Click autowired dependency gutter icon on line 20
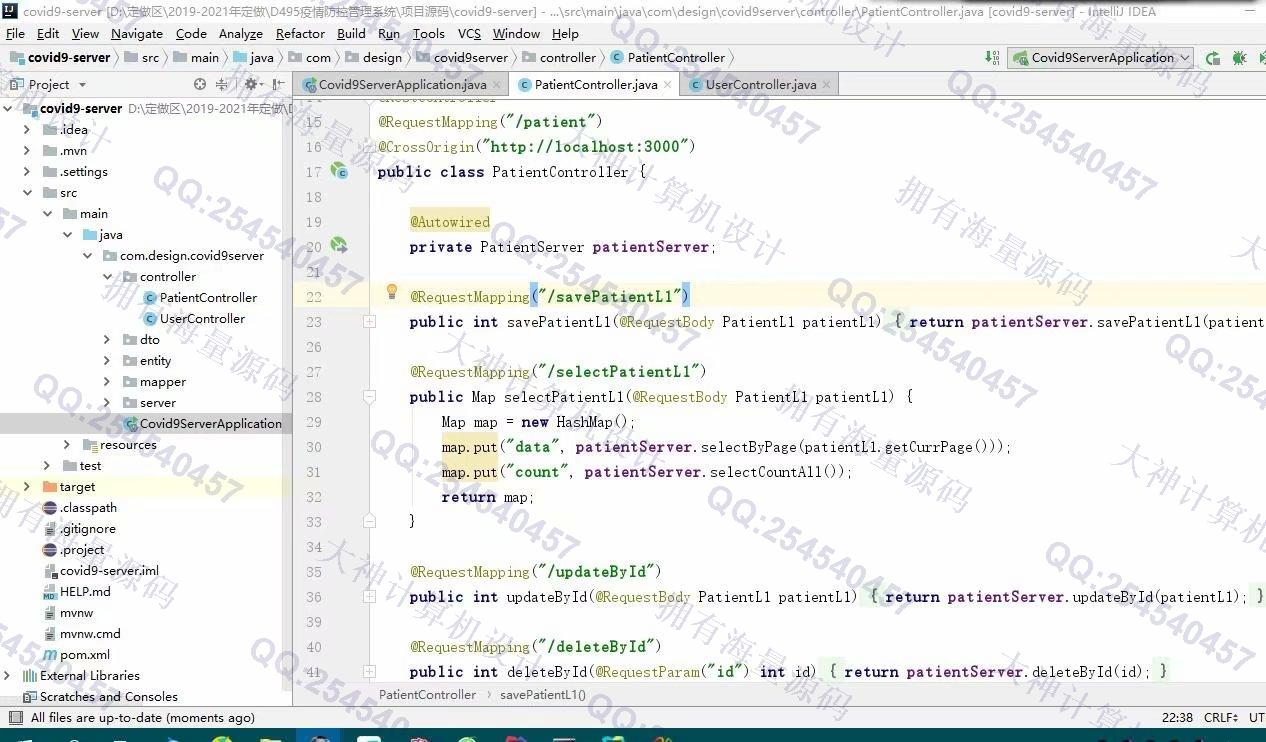Image resolution: width=1266 pixels, height=742 pixels. [339, 246]
